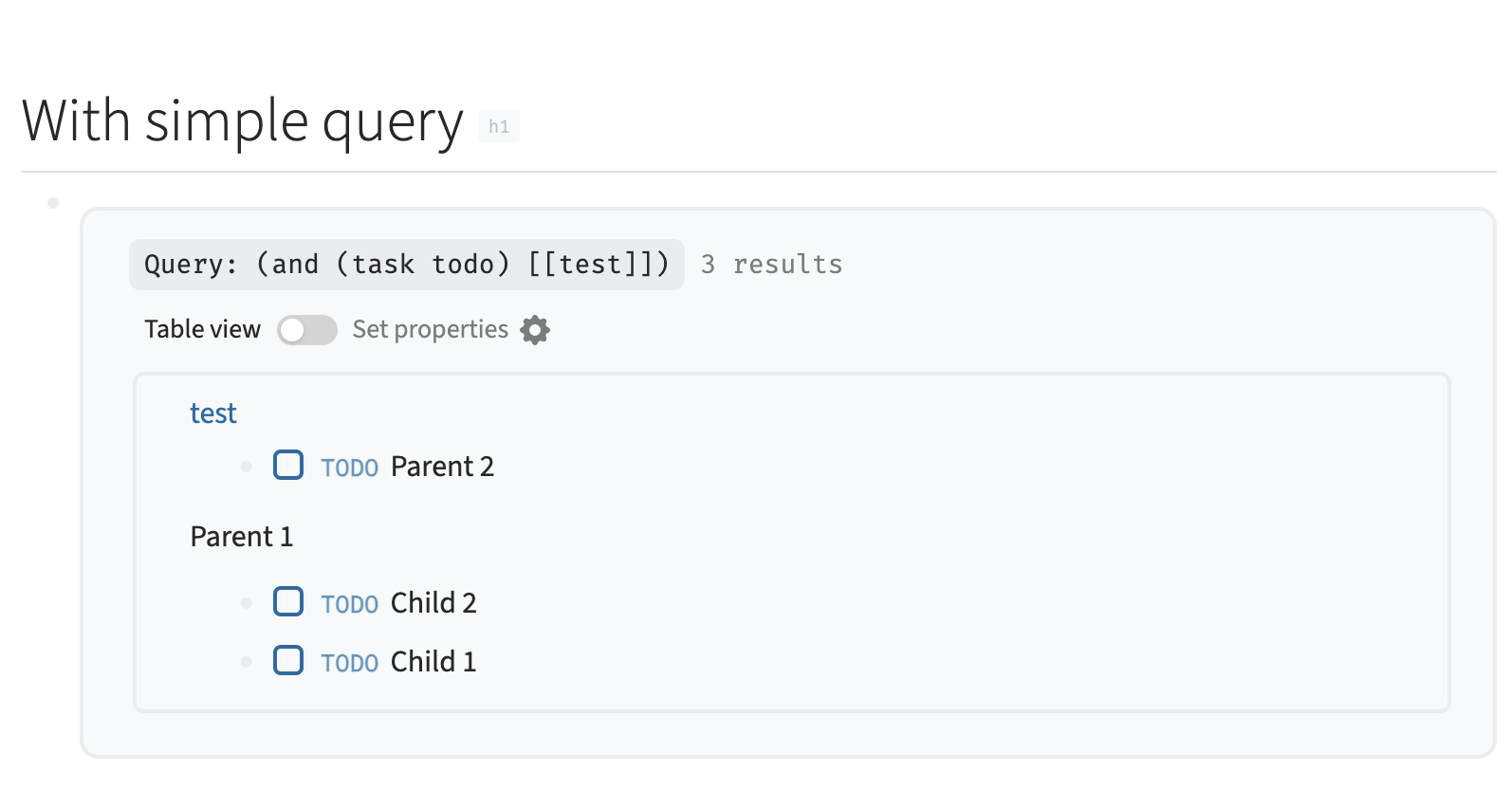The width and height of the screenshot is (1512, 808).
Task: Check the Child 2 task checkbox
Action: pos(288,602)
